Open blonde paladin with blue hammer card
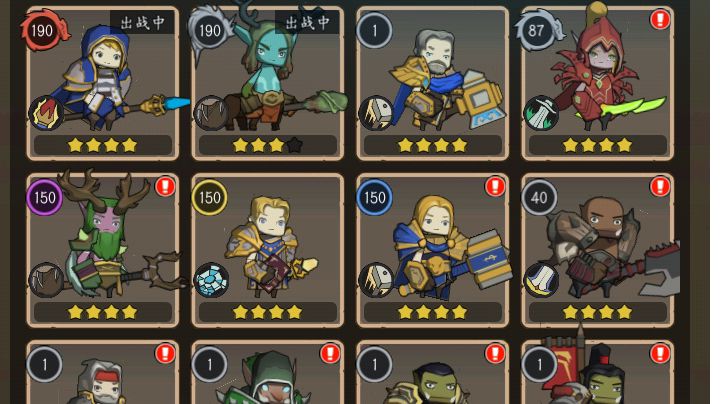 [433, 251]
